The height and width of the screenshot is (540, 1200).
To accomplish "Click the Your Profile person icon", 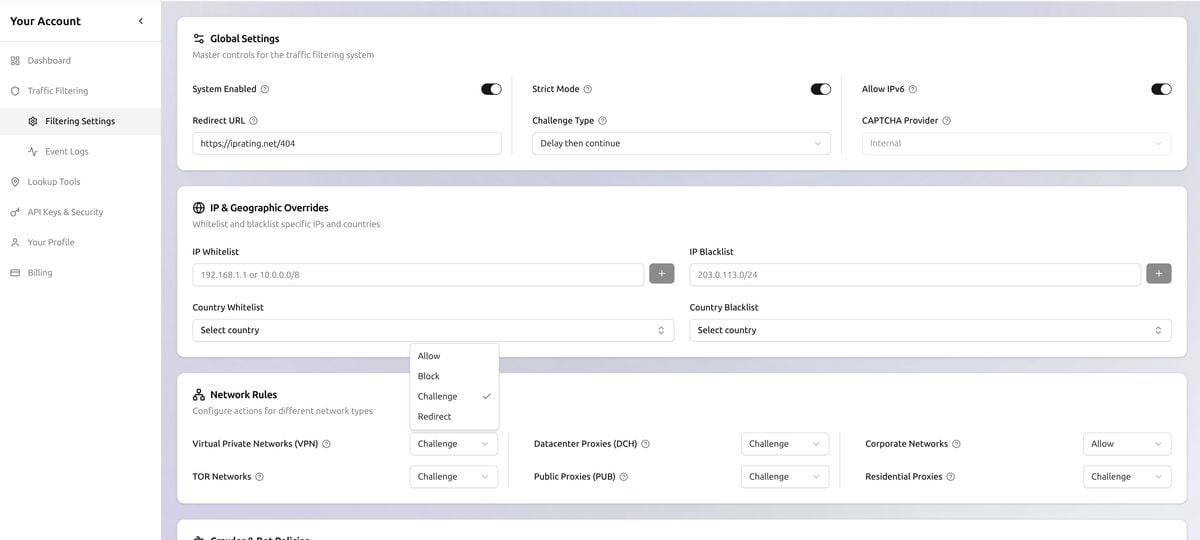I will (15, 243).
